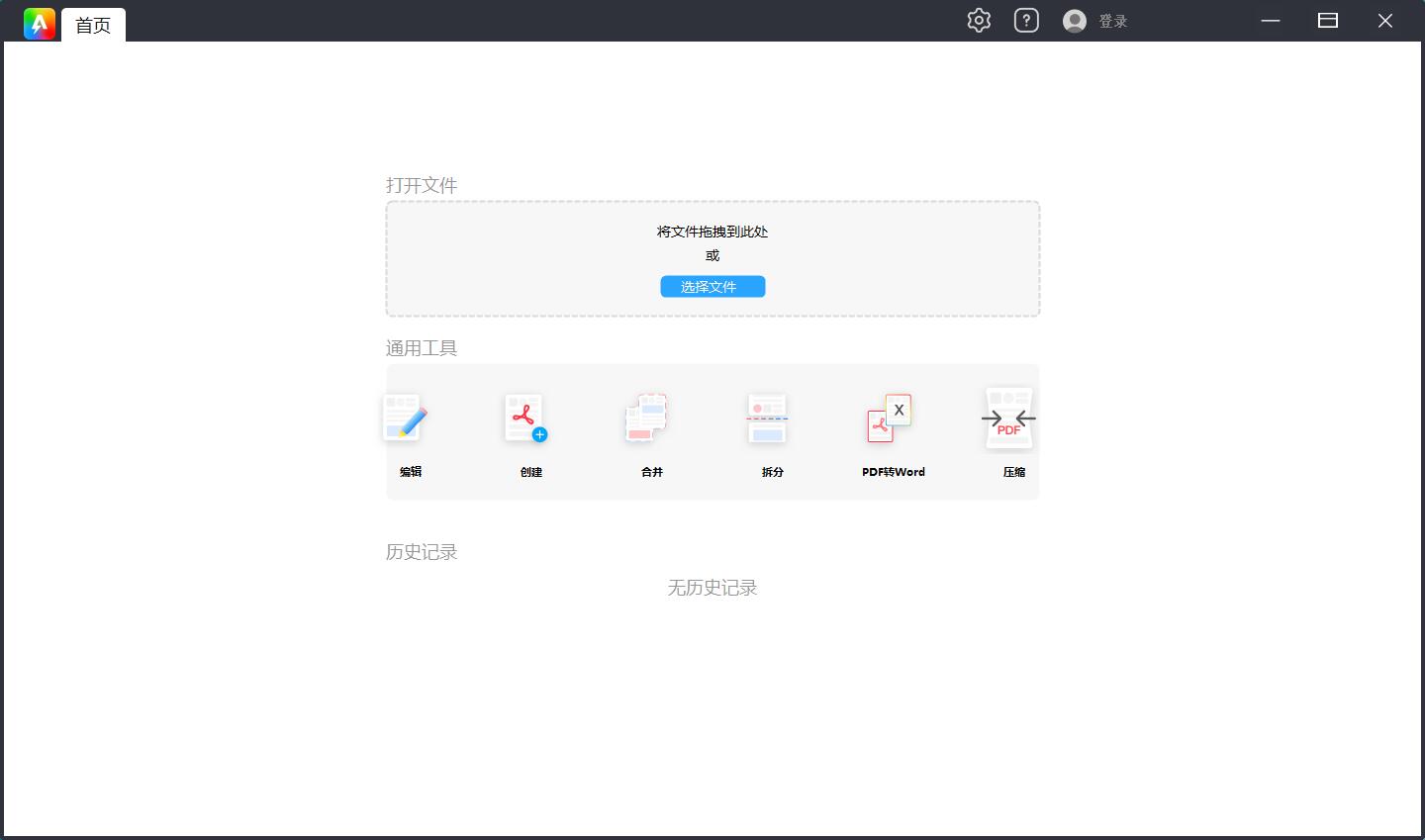Switch to the 首页 tab
The height and width of the screenshot is (840, 1425).
(x=93, y=25)
